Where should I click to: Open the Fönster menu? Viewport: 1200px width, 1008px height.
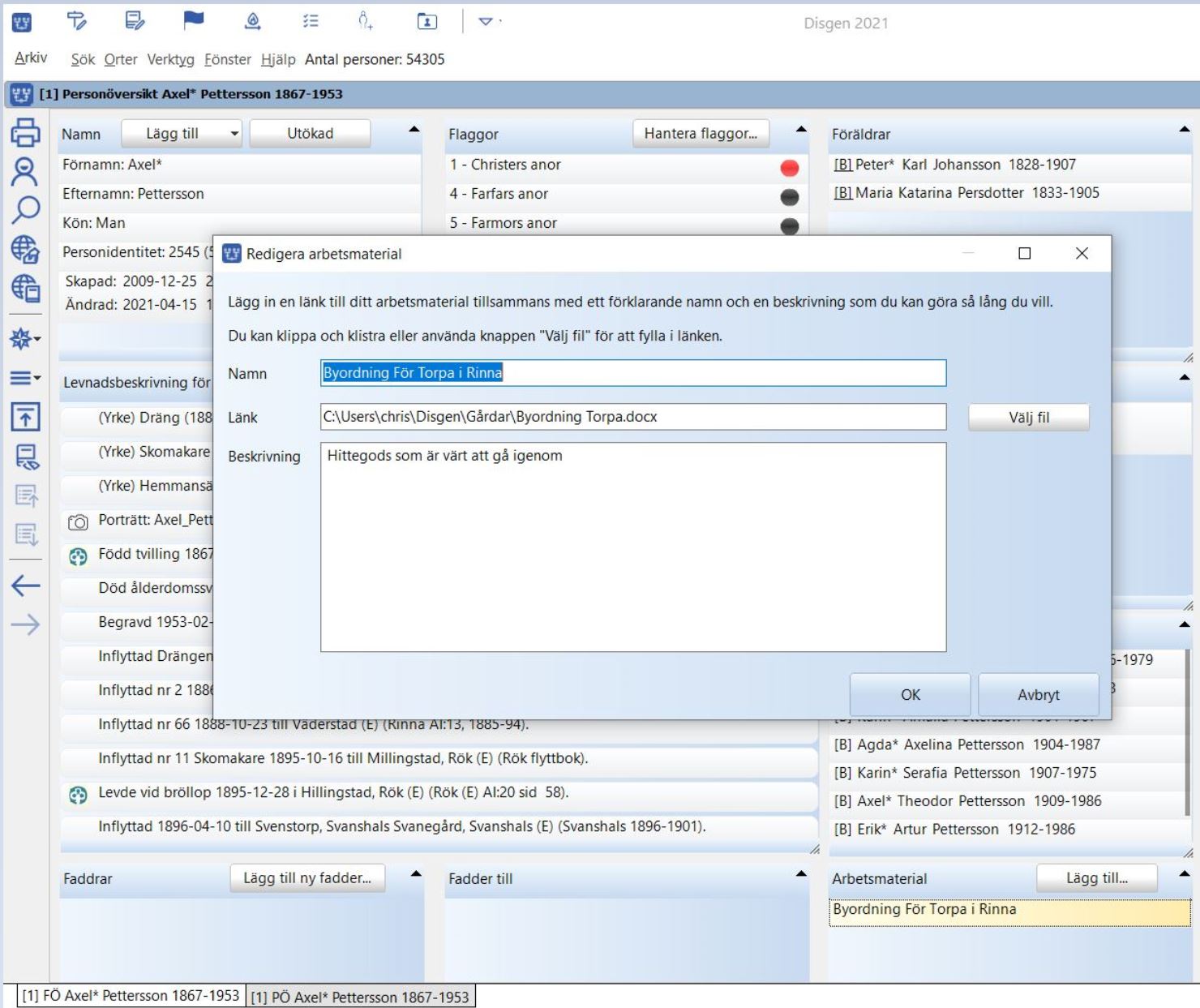tap(228, 59)
